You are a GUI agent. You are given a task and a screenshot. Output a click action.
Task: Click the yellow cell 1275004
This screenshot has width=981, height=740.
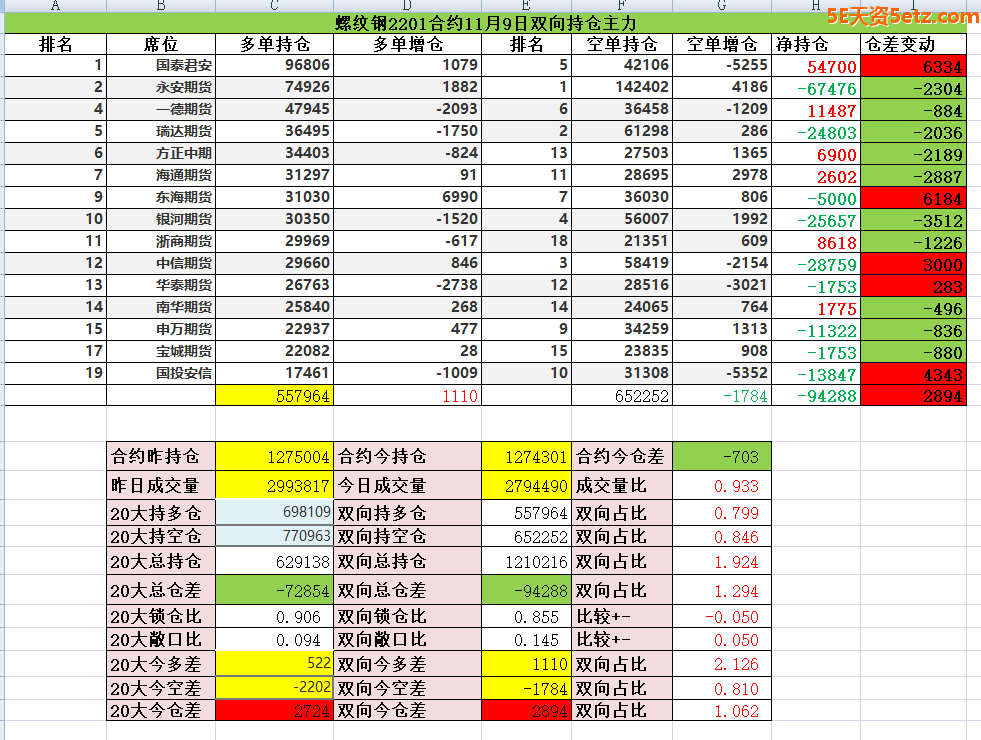pos(275,457)
